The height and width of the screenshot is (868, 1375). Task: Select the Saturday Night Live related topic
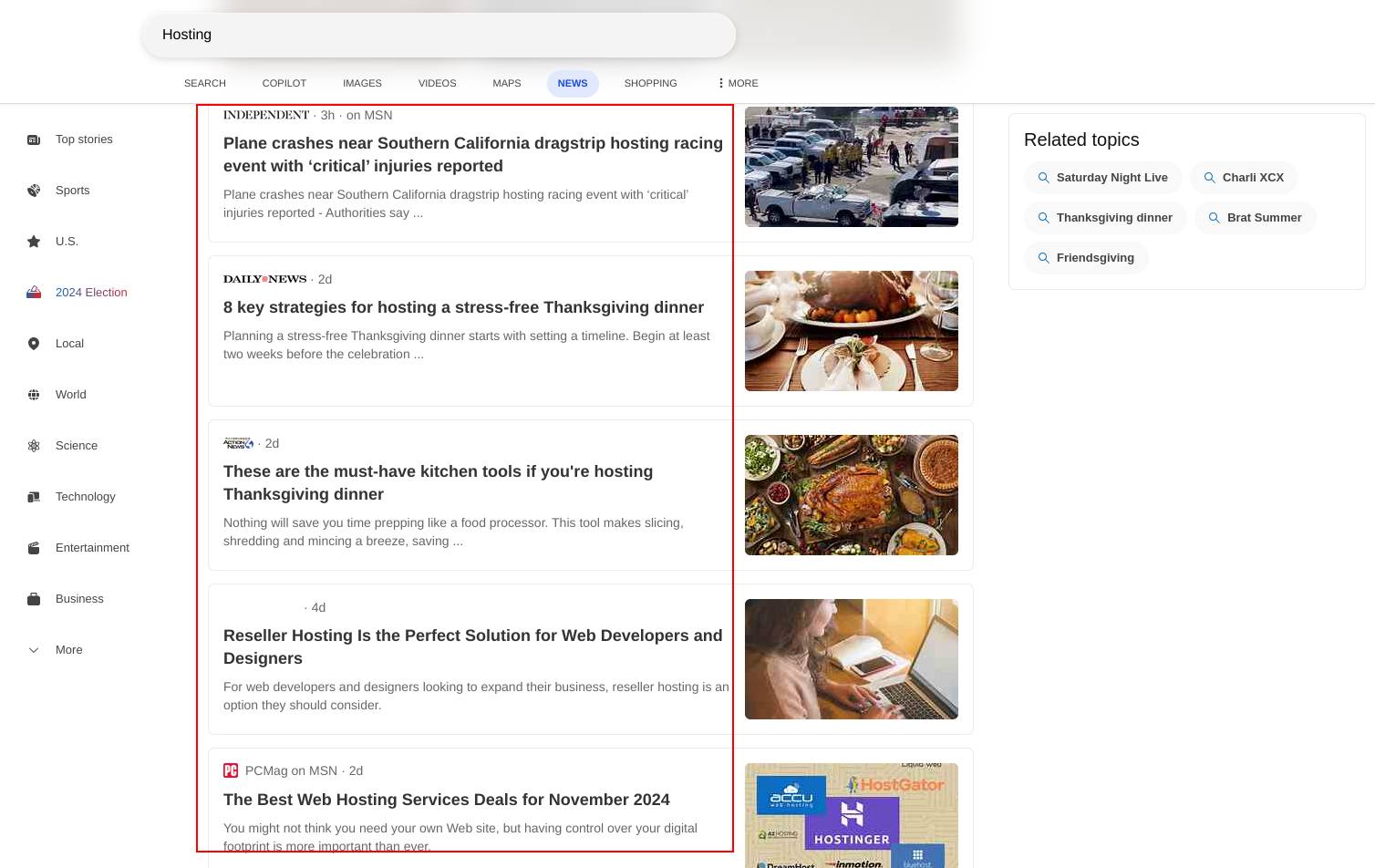pos(1102,178)
